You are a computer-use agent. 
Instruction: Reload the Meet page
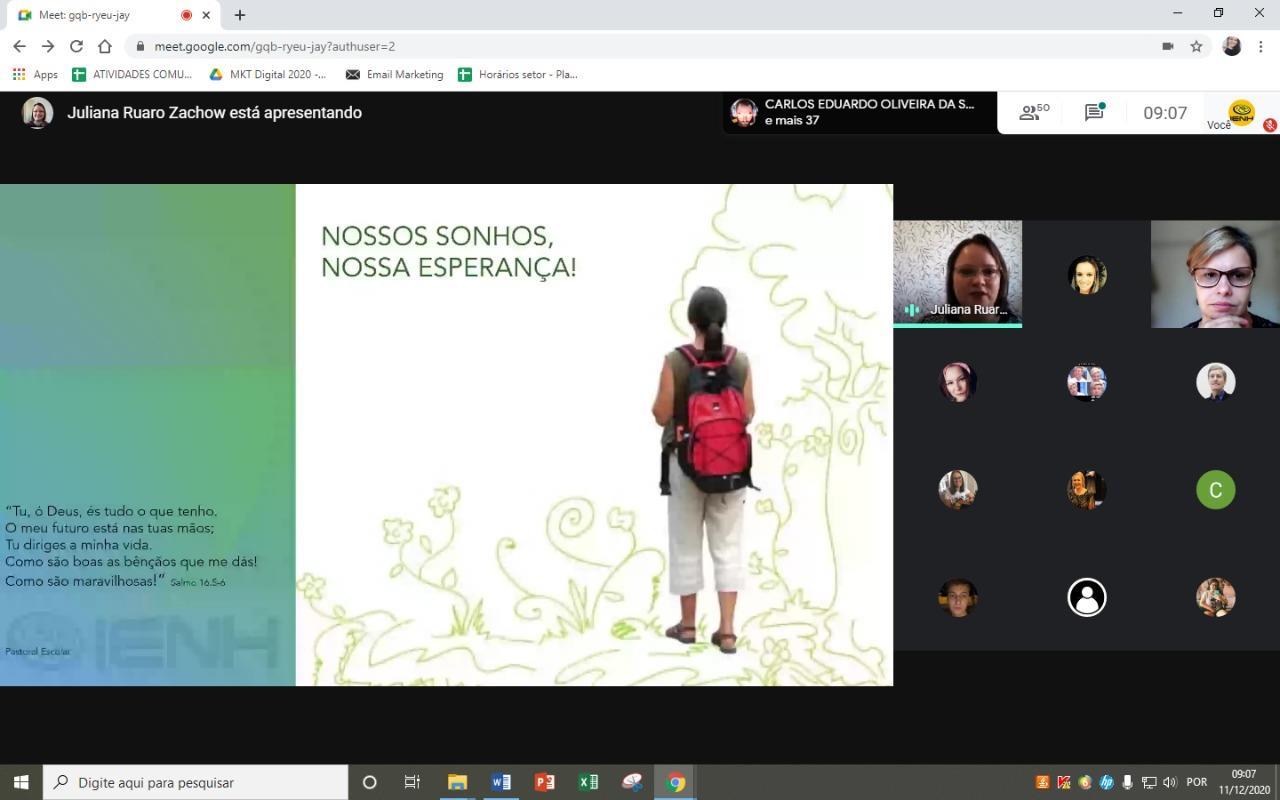click(76, 46)
